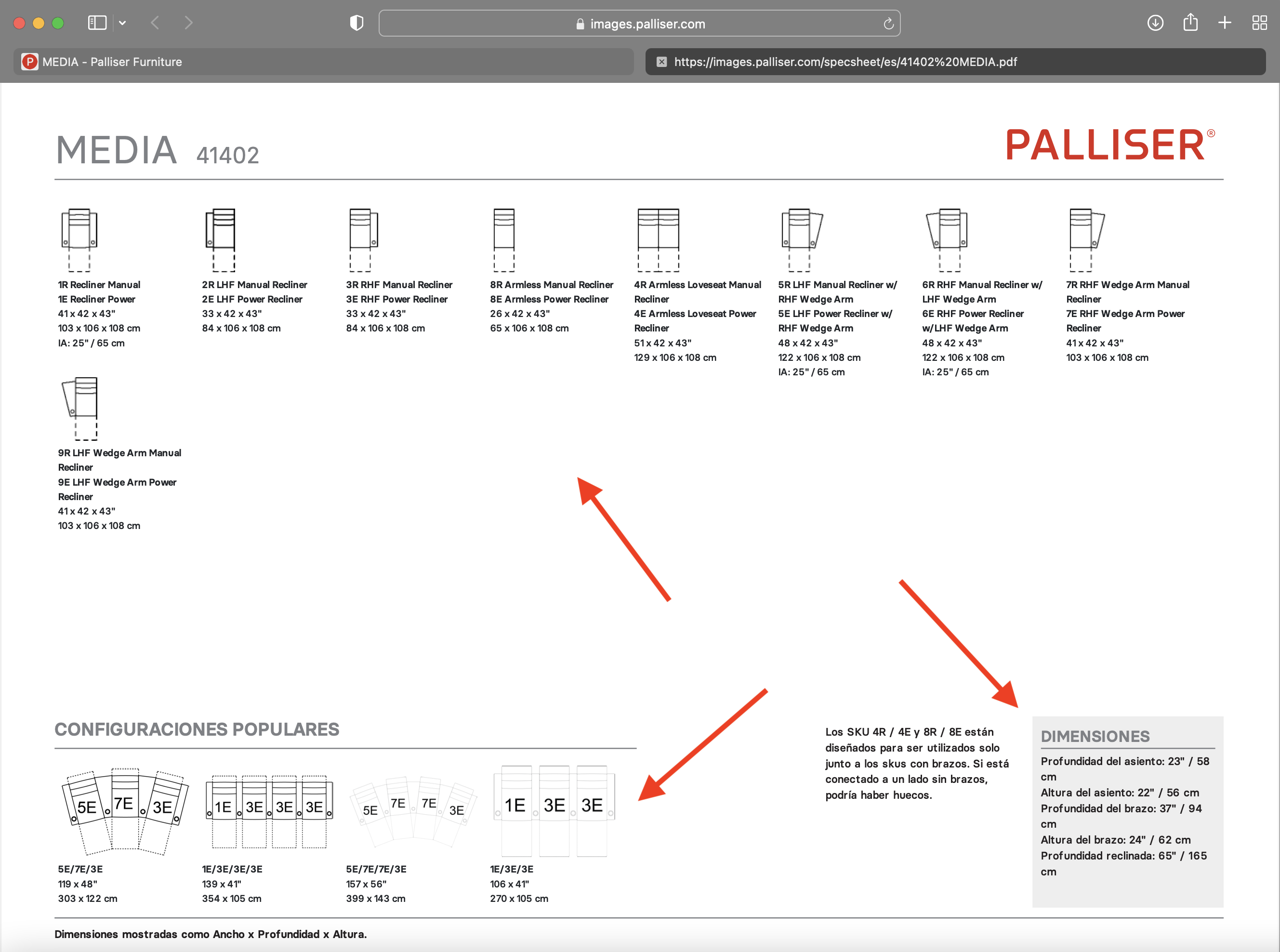Click the DIMENSIONES heading
The height and width of the screenshot is (952, 1280).
1095,736
